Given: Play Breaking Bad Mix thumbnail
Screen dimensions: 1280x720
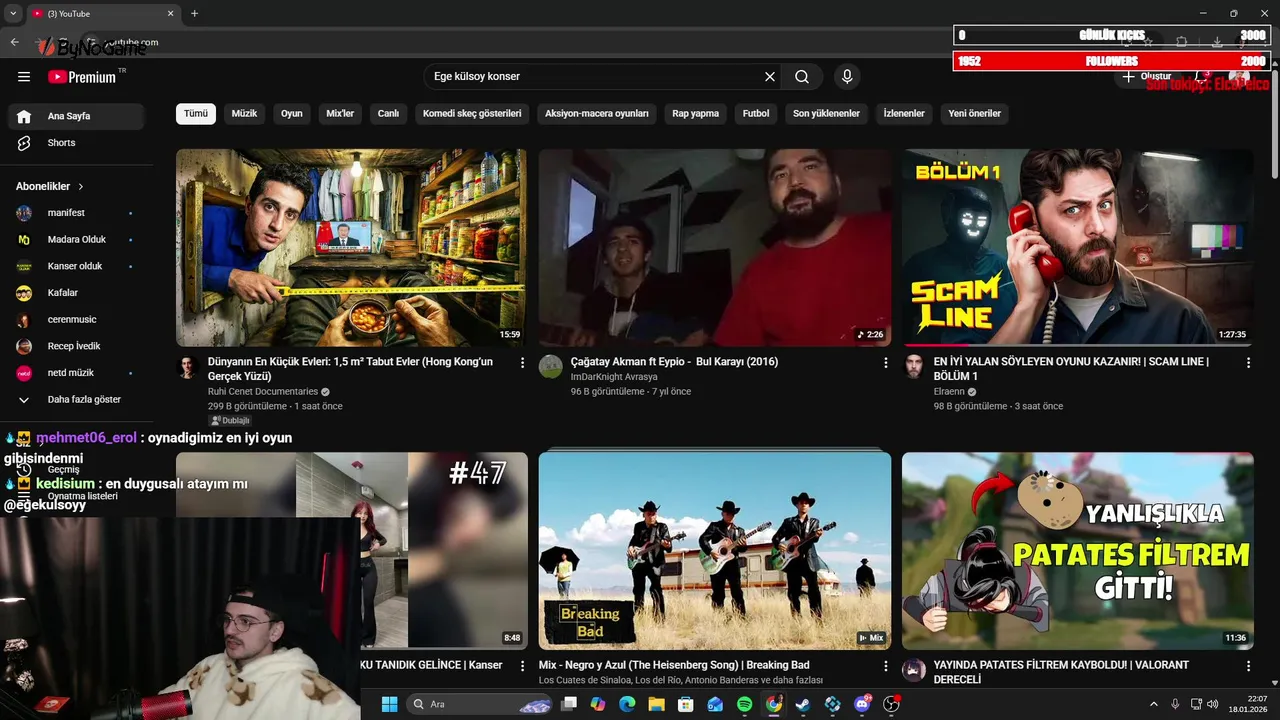Looking at the screenshot, I should [715, 551].
